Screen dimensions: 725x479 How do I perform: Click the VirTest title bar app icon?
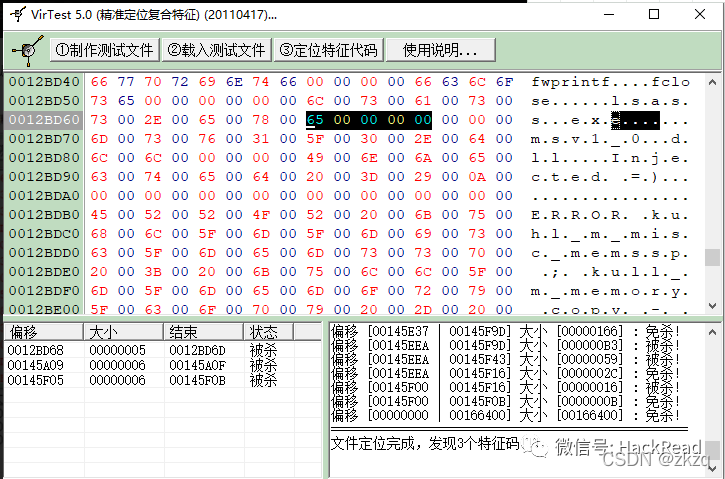(x=18, y=14)
